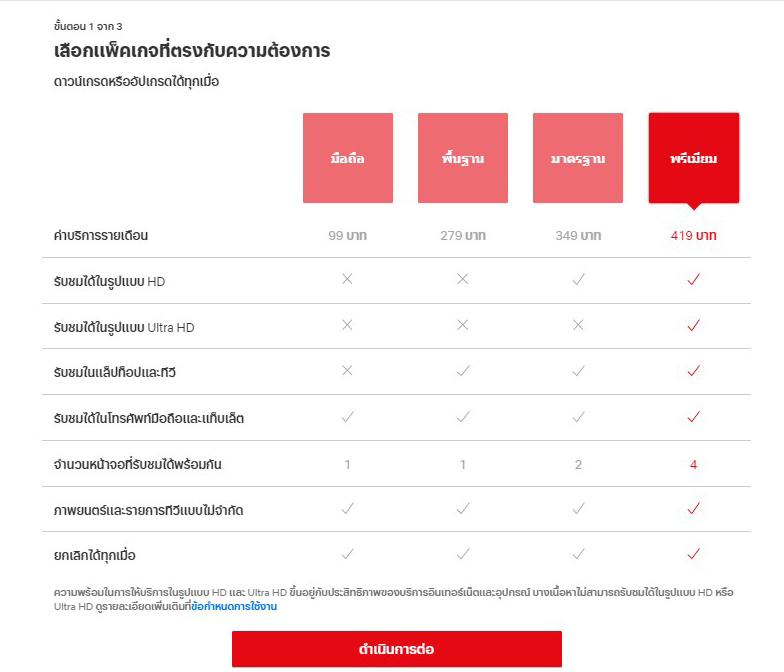Screen dimensions: 784x672
Task: Click the screens count 2 for มาตรฐาน
Action: coord(578,464)
